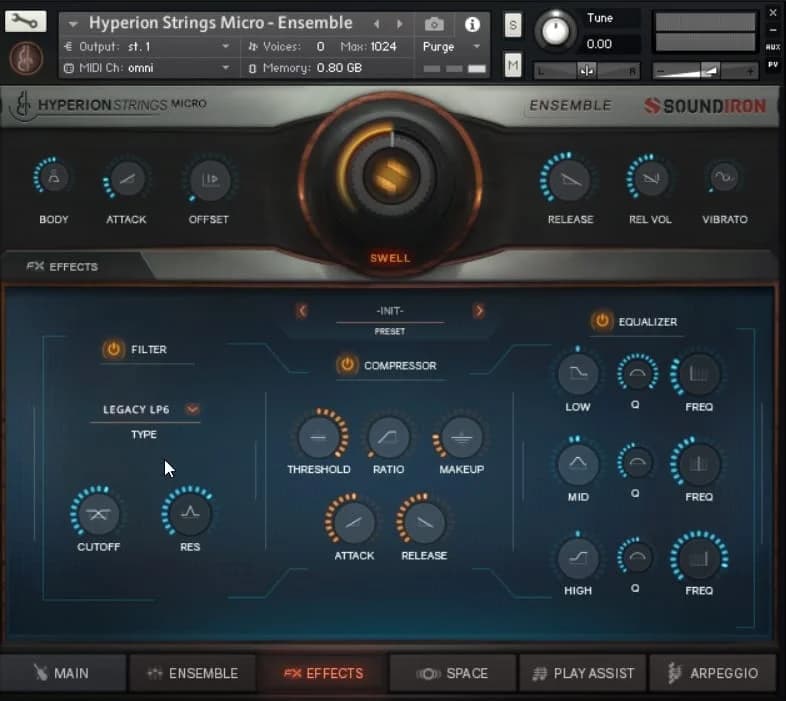
Task: Click the central SWELL dial
Action: pos(390,177)
